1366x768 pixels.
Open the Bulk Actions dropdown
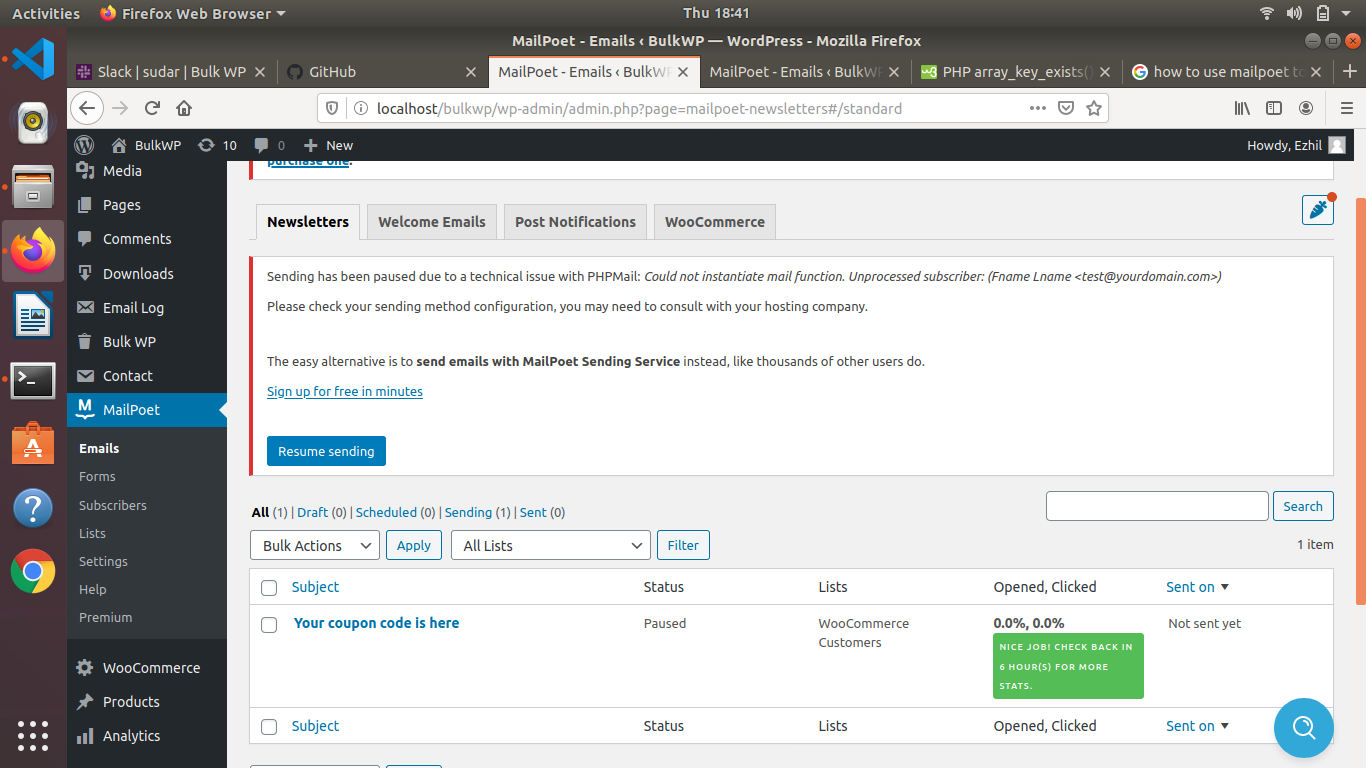314,545
